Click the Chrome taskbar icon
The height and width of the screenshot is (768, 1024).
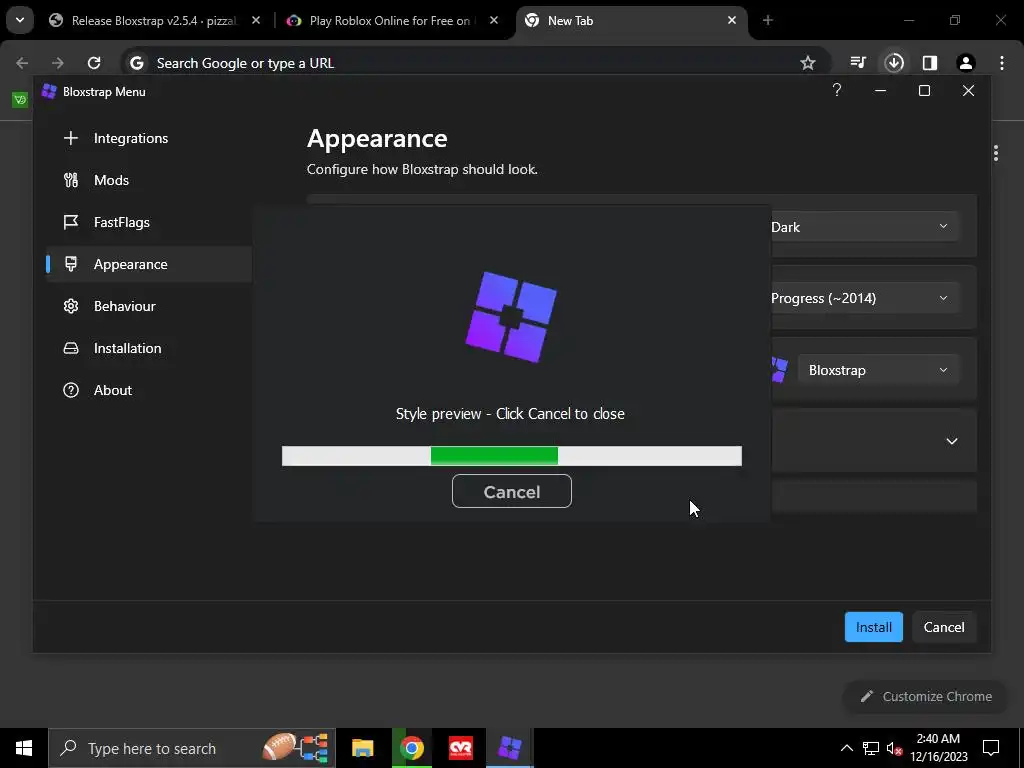(412, 748)
